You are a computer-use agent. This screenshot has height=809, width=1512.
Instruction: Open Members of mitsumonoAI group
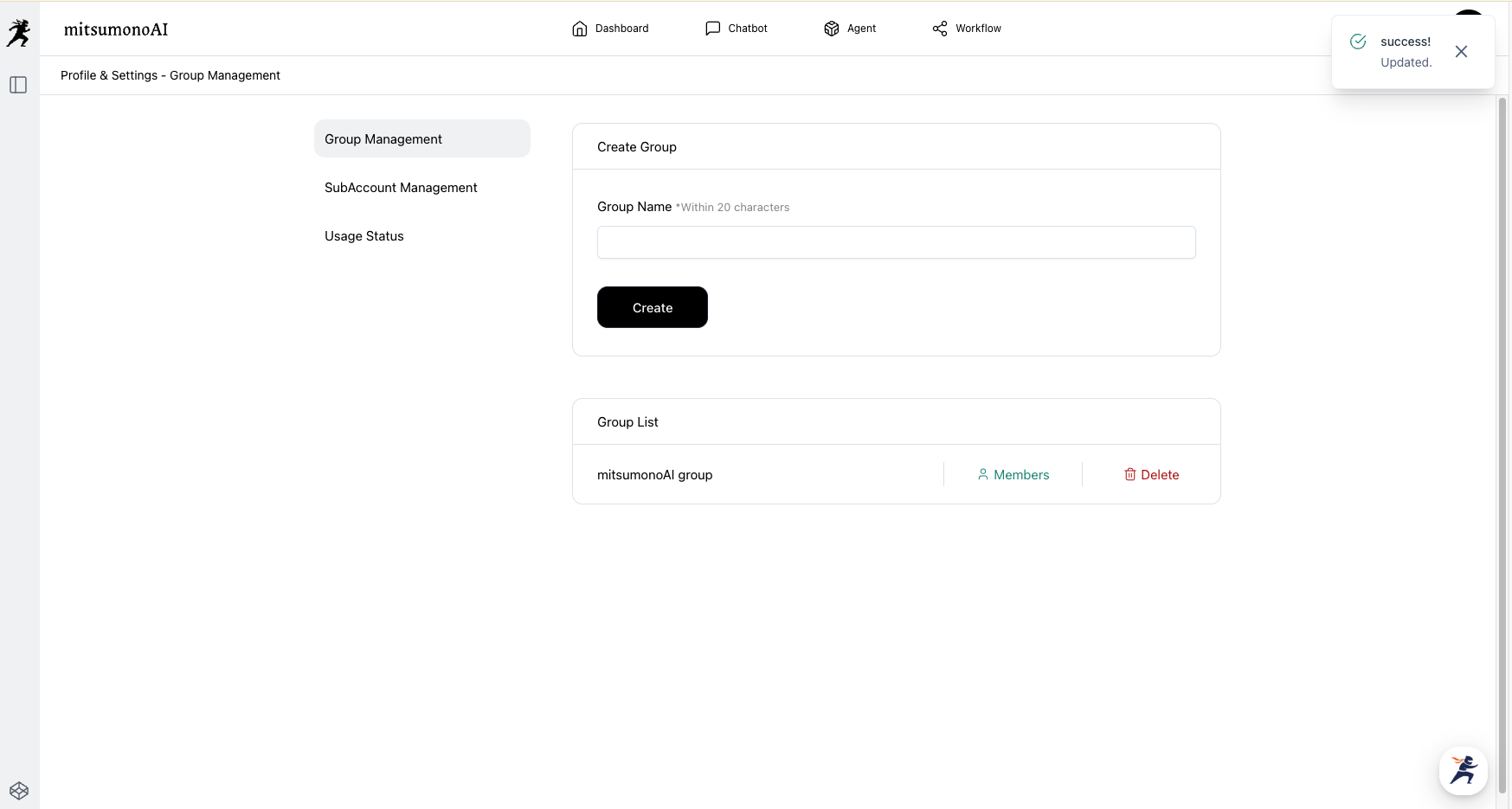click(x=1021, y=475)
